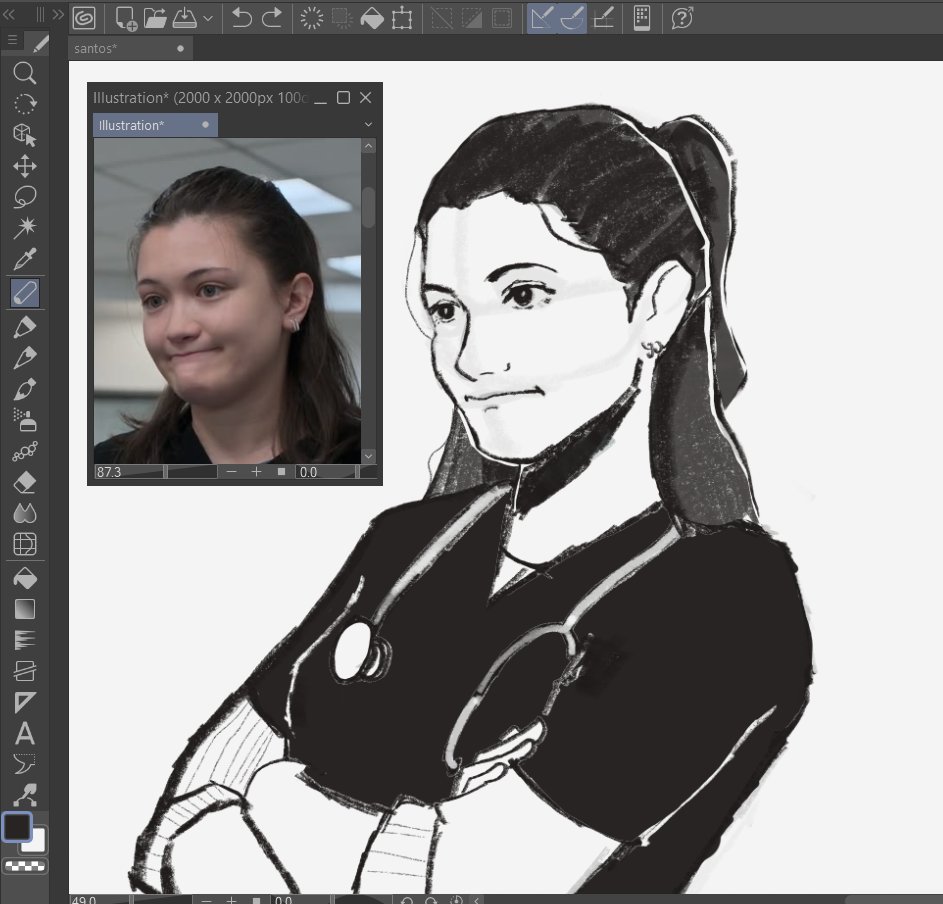
Task: Click the deselect icon in command bar
Action: tap(441, 18)
